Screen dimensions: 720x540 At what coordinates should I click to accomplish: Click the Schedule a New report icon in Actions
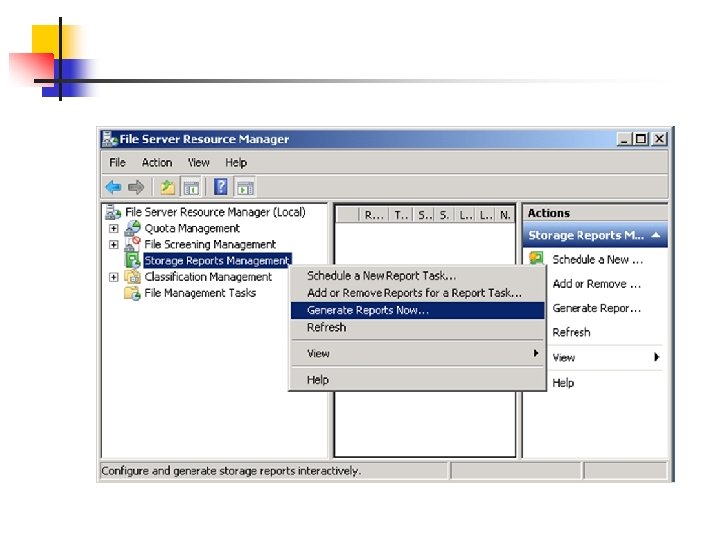(x=536, y=259)
